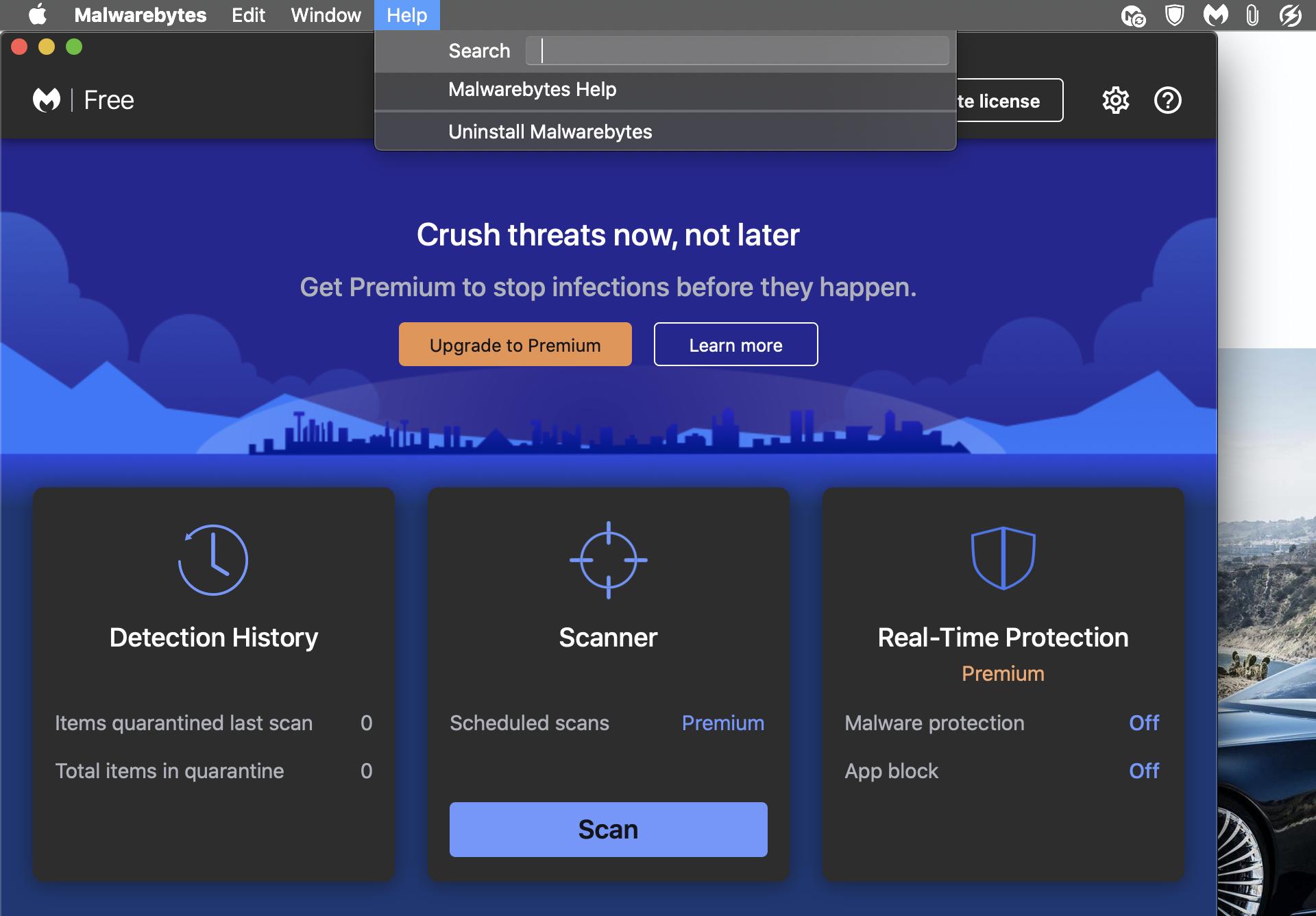Focus the Help menu Search field
Image resolution: width=1316 pixels, height=916 pixels.
pos(737,51)
